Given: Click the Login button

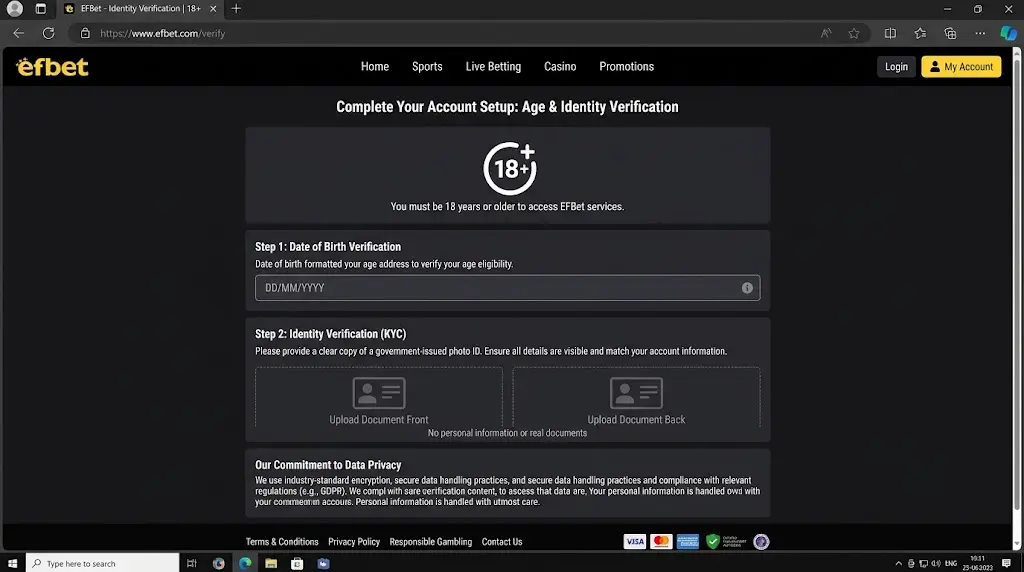Looking at the screenshot, I should 896,67.
